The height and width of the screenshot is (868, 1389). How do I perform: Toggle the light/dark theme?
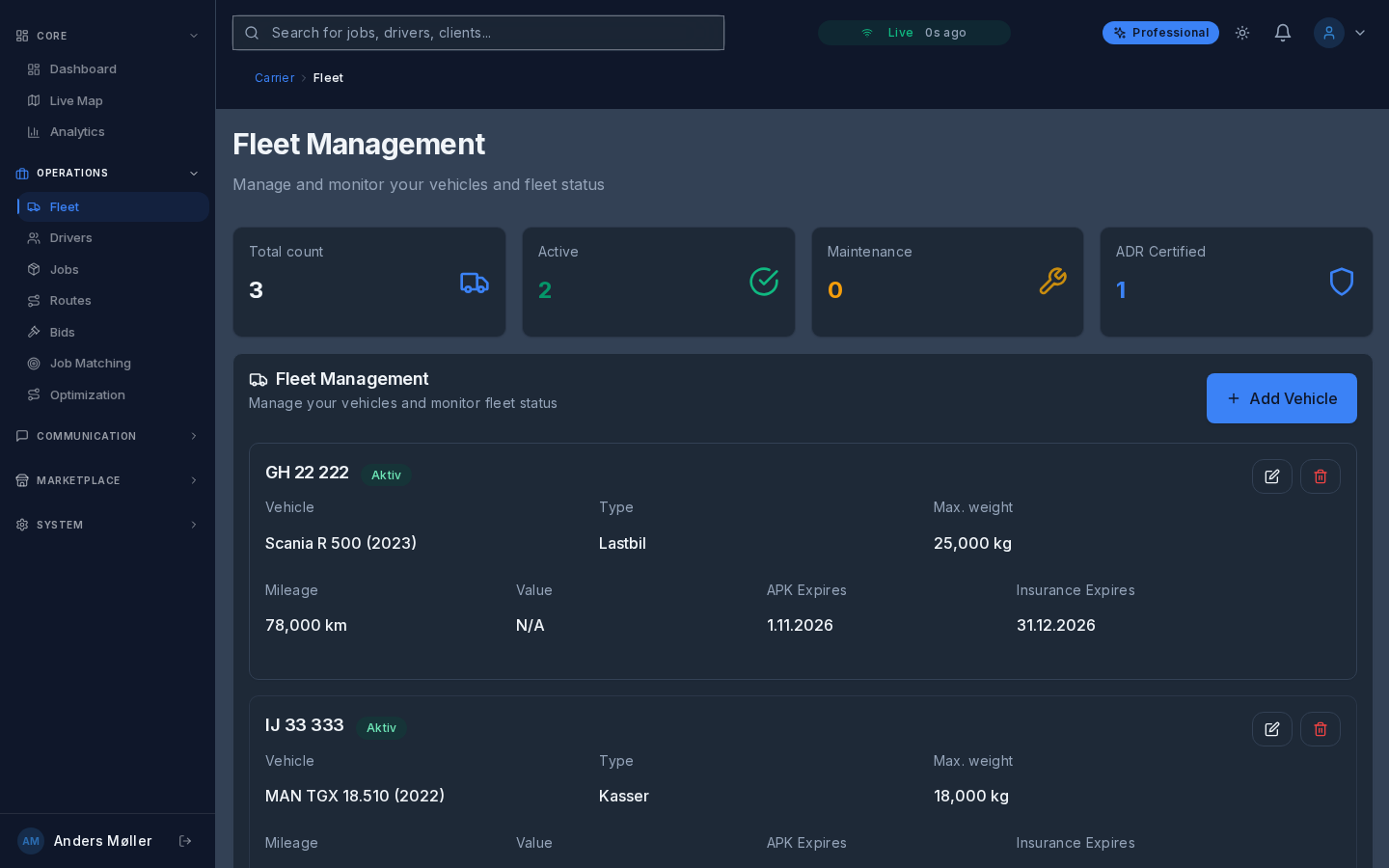[1242, 33]
